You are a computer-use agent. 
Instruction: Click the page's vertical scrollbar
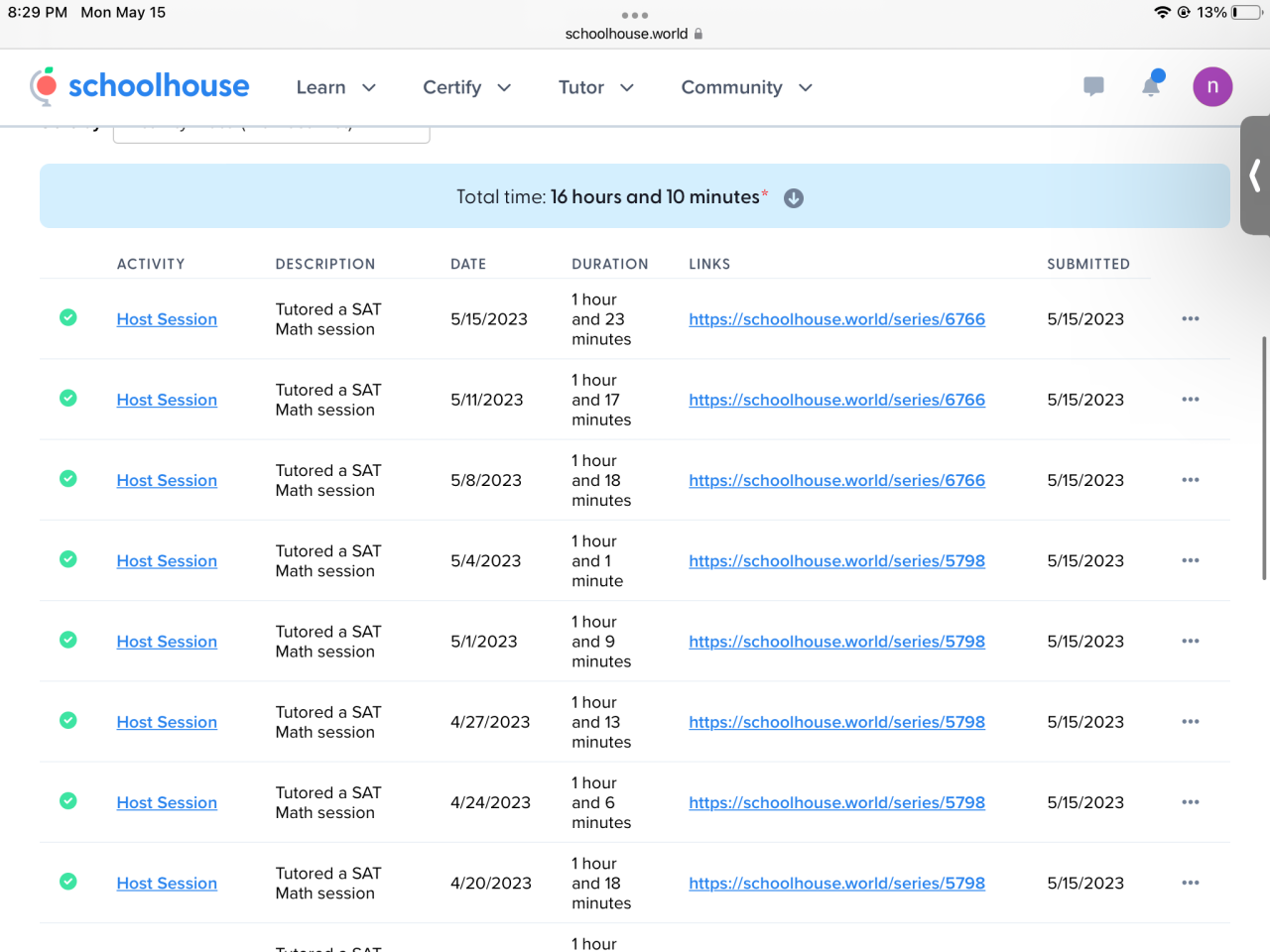1264,458
